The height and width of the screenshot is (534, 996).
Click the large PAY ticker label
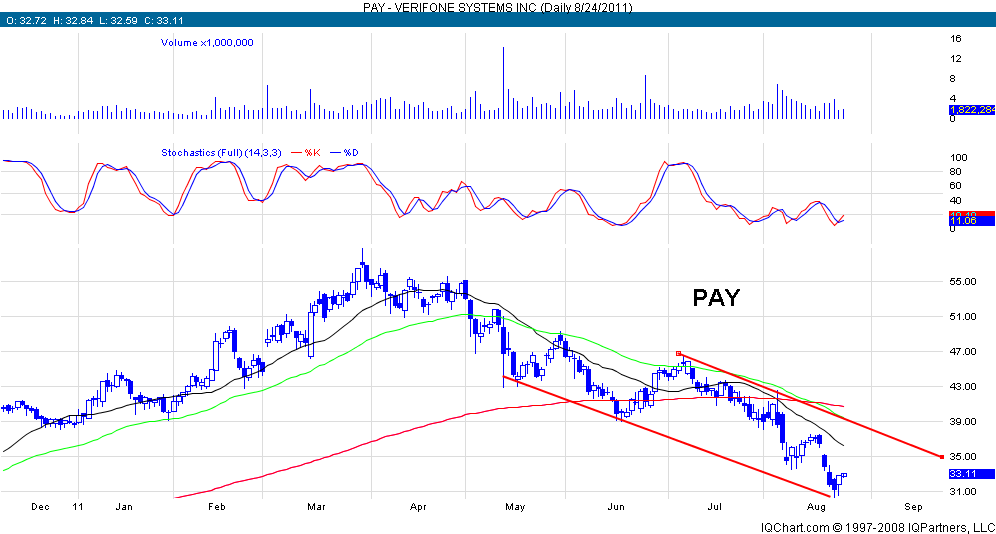[716, 298]
